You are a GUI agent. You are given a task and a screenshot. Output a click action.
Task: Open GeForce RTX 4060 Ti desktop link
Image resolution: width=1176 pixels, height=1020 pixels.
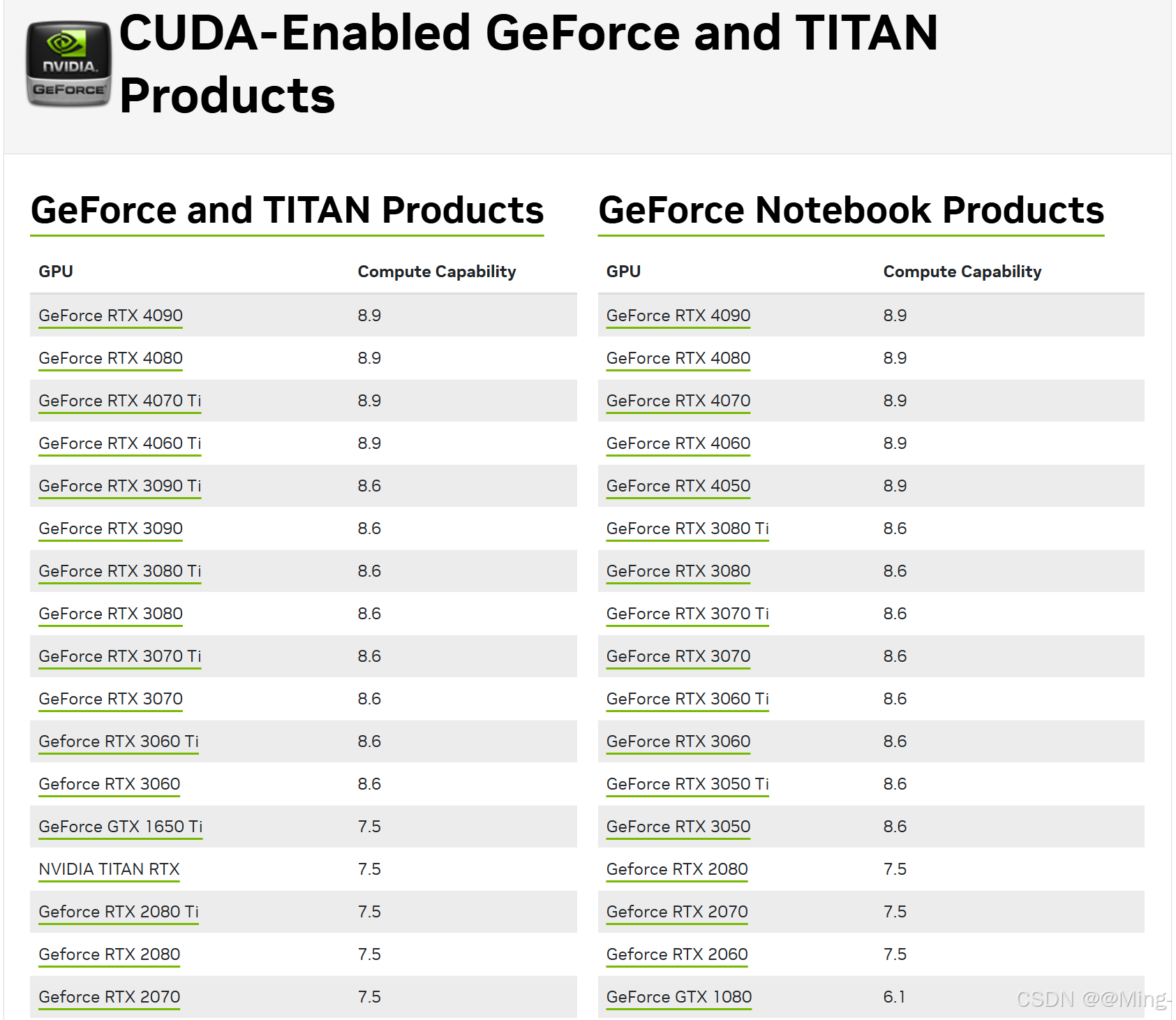[x=120, y=443]
